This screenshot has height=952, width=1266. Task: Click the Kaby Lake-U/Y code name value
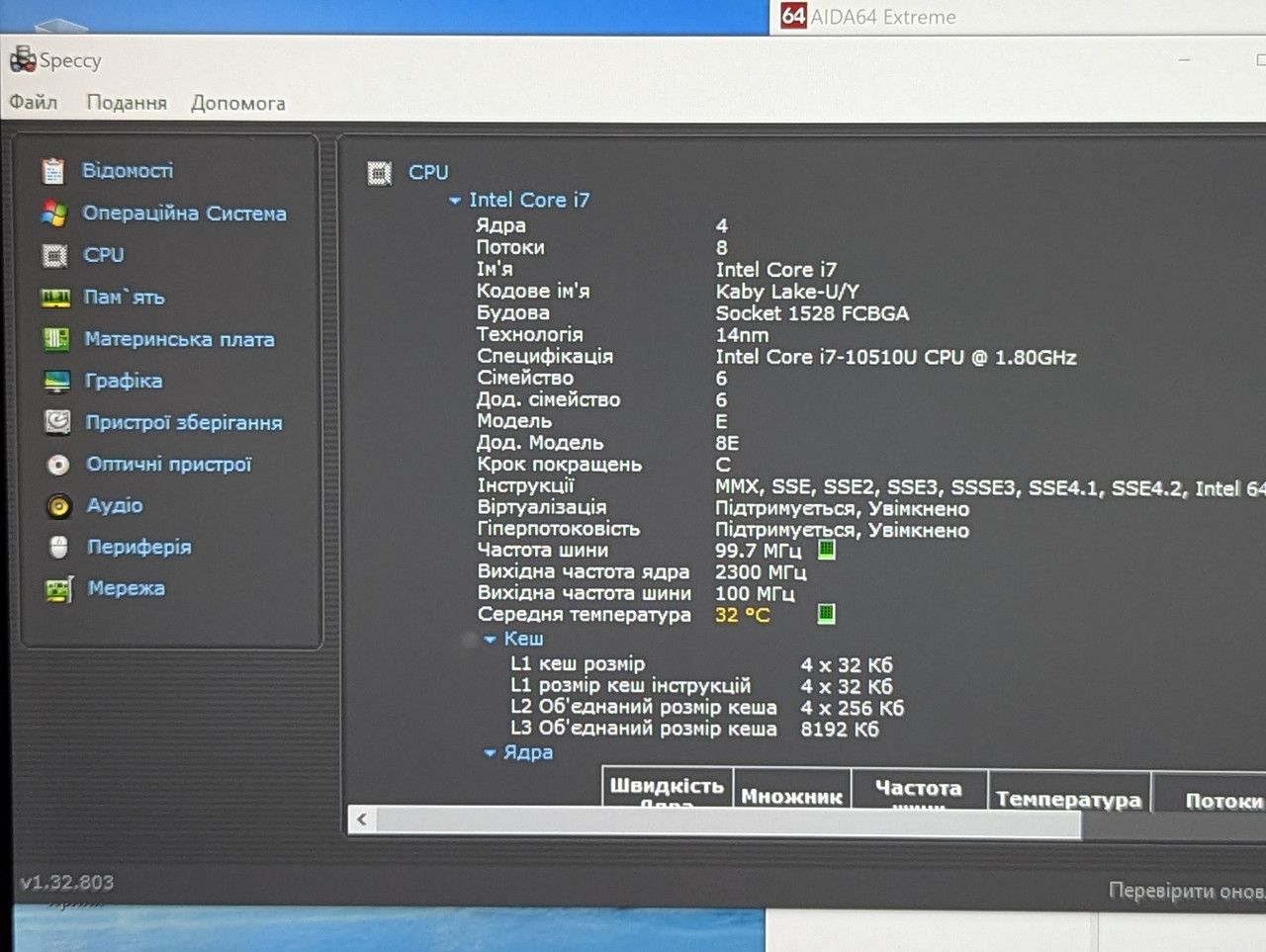point(787,292)
